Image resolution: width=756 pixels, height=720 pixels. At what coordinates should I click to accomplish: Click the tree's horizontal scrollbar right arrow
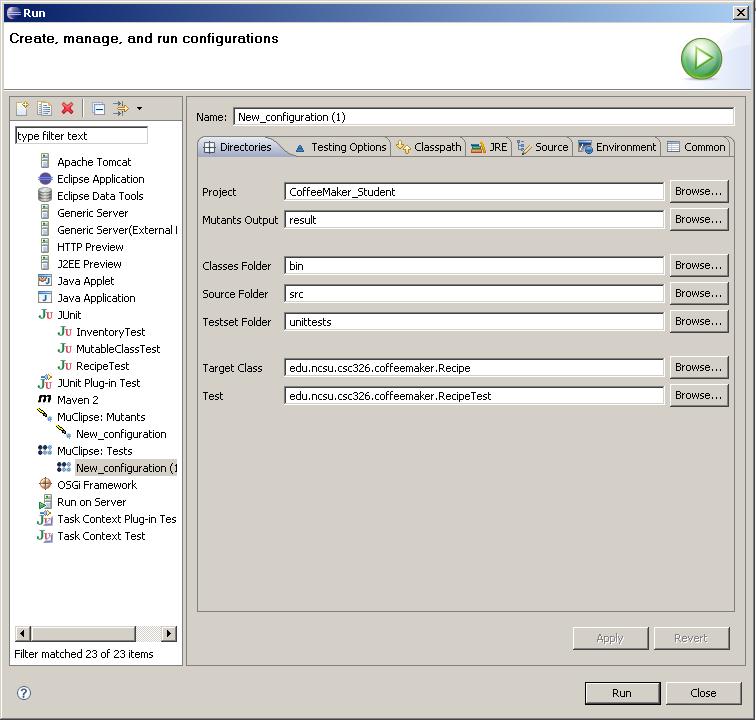(168, 633)
